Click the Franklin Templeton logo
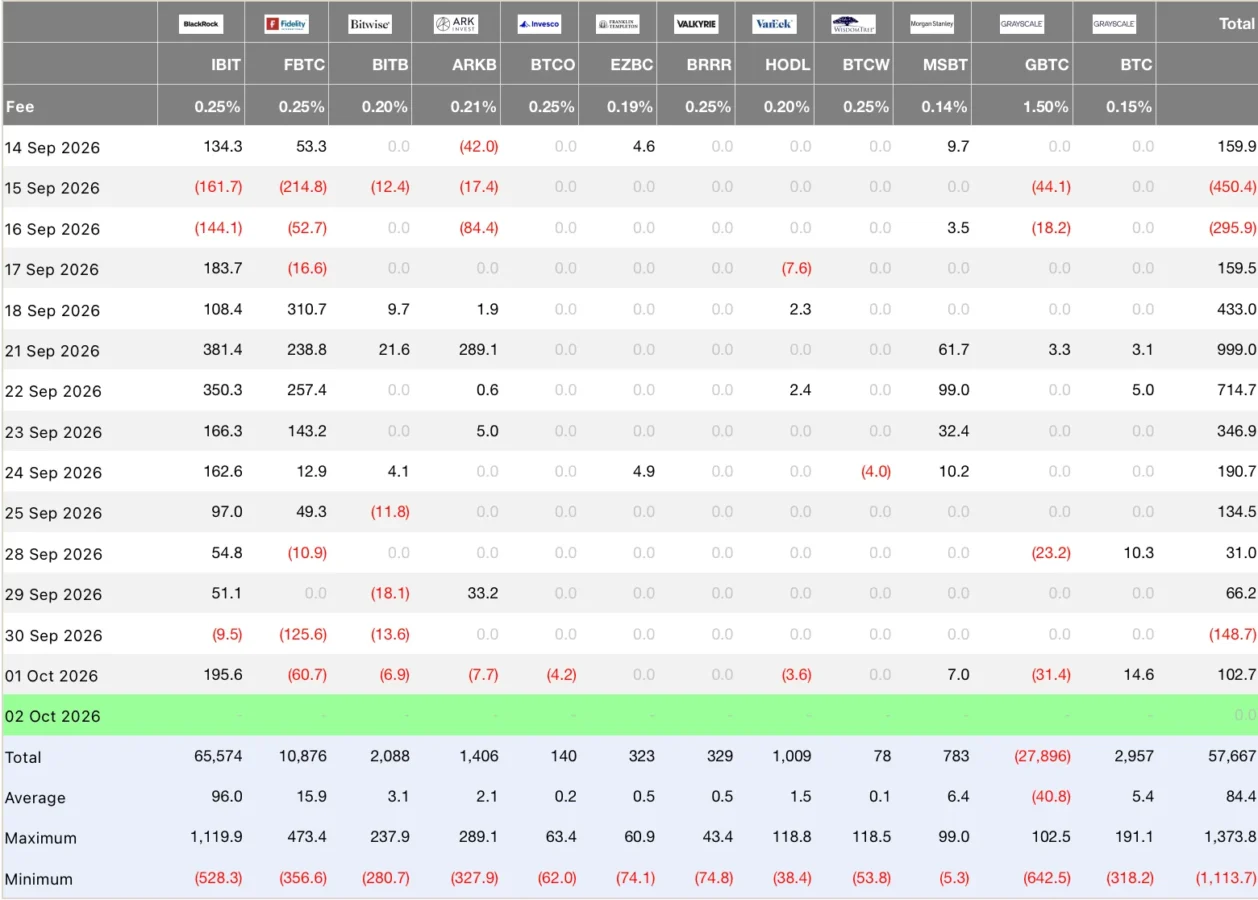1258x900 pixels. coord(617,24)
